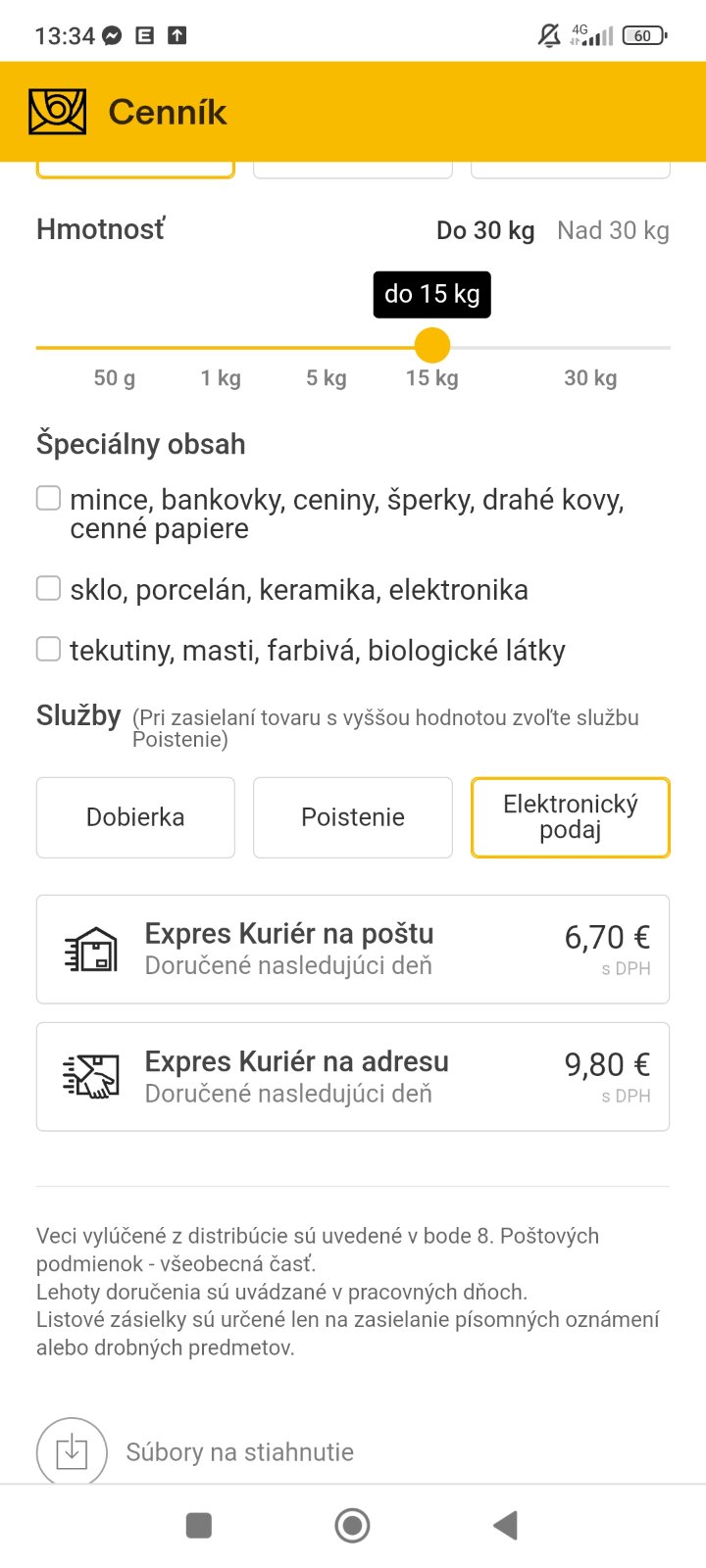
Task: Check the mince, bankovky, ceniny checkbox
Action: 49,499
